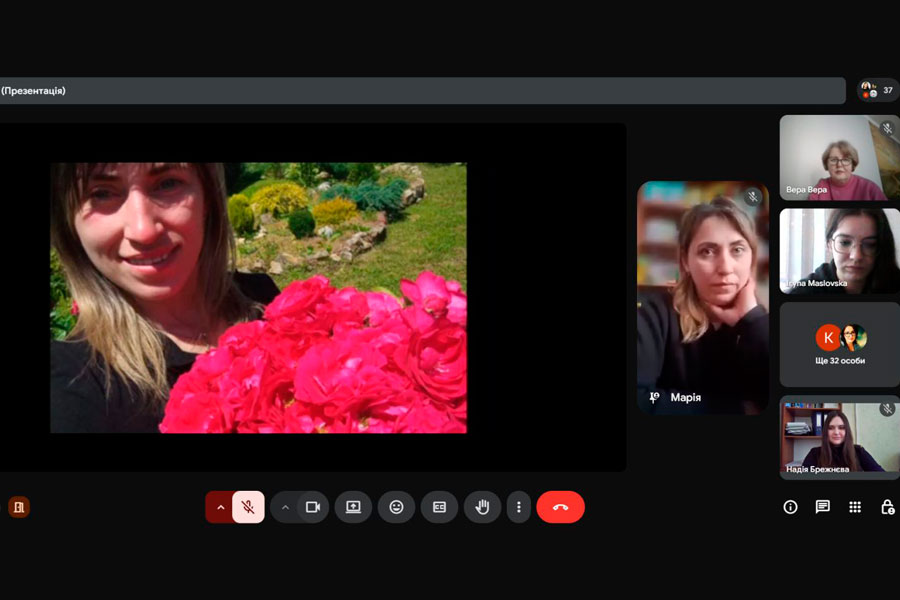The width and height of the screenshot is (900, 600).
Task: Send a reaction with the emoji icon
Action: (396, 507)
